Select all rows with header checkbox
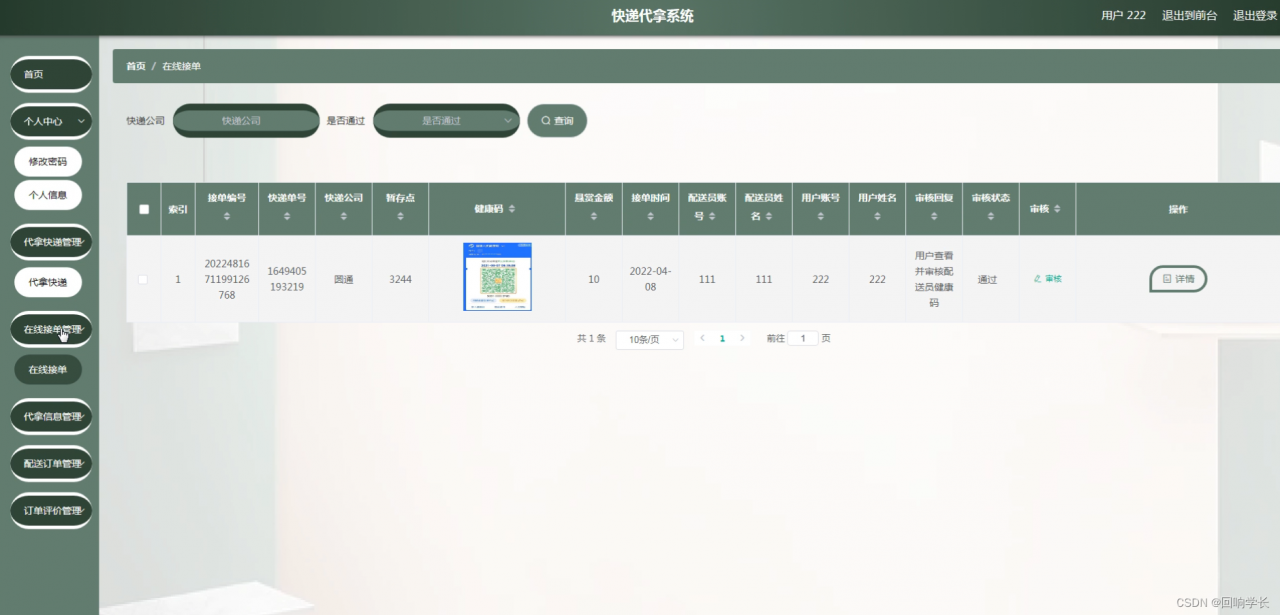This screenshot has width=1280, height=615. click(x=143, y=209)
